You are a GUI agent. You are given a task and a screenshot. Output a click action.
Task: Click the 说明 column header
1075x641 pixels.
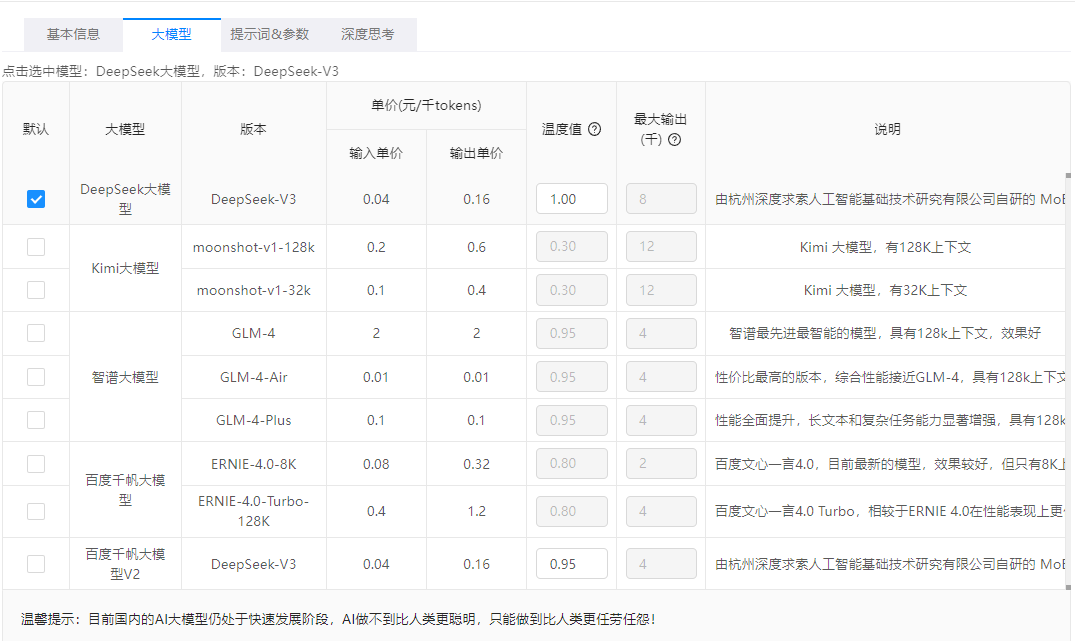[x=887, y=129]
